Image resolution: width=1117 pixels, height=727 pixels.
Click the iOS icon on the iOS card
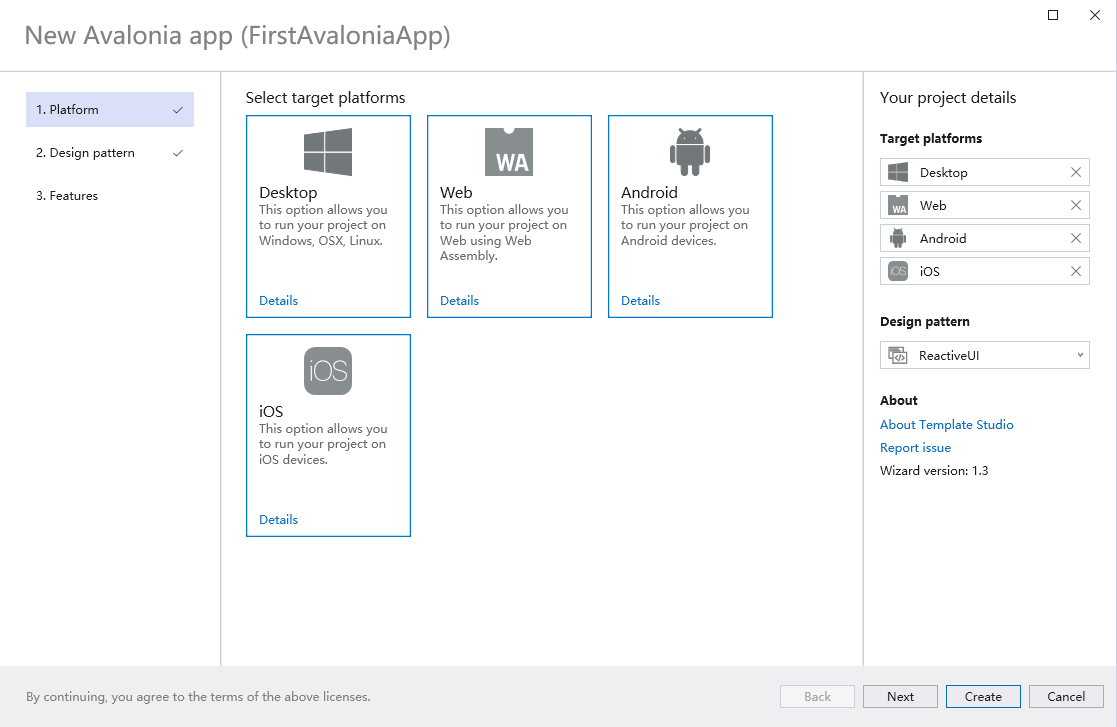click(x=328, y=371)
